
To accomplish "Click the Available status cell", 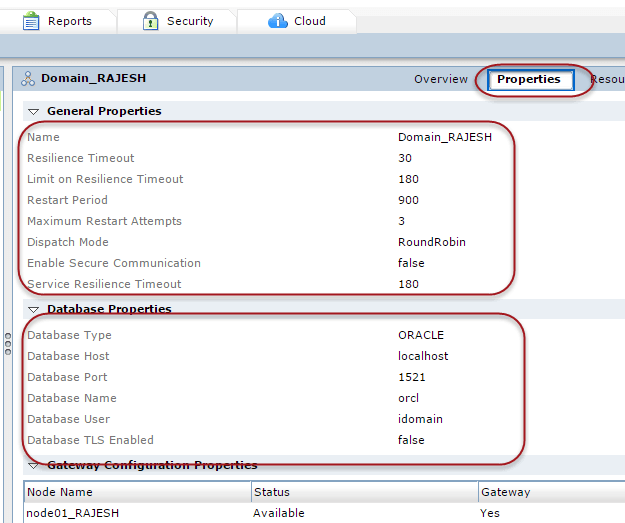I will pos(280,513).
